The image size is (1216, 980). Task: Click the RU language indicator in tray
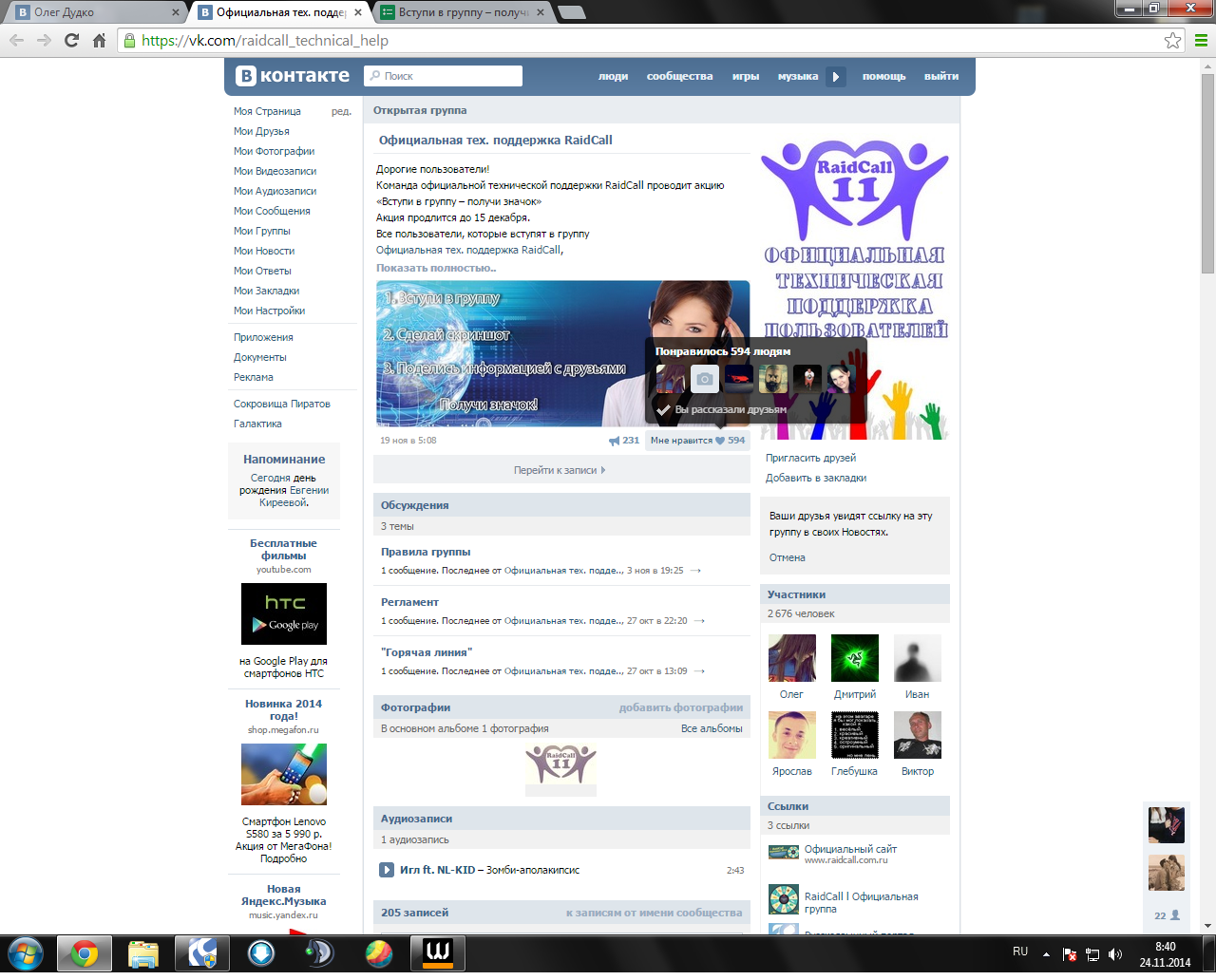(1020, 951)
